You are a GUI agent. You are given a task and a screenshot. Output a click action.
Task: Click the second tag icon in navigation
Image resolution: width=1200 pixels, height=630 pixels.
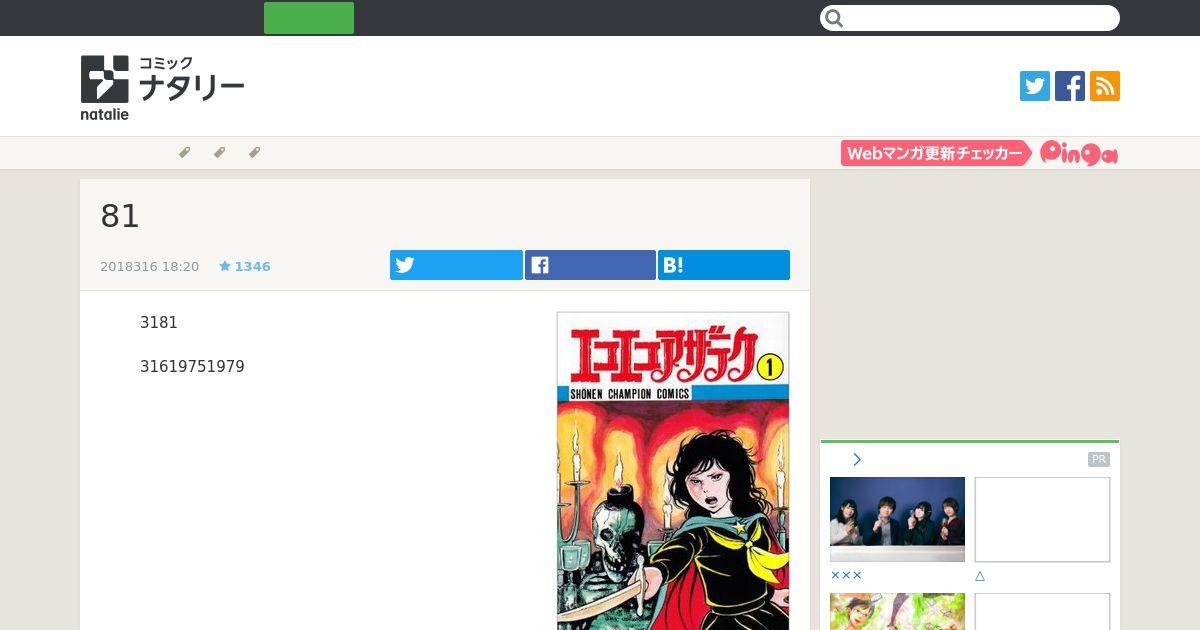pyautogui.click(x=219, y=153)
